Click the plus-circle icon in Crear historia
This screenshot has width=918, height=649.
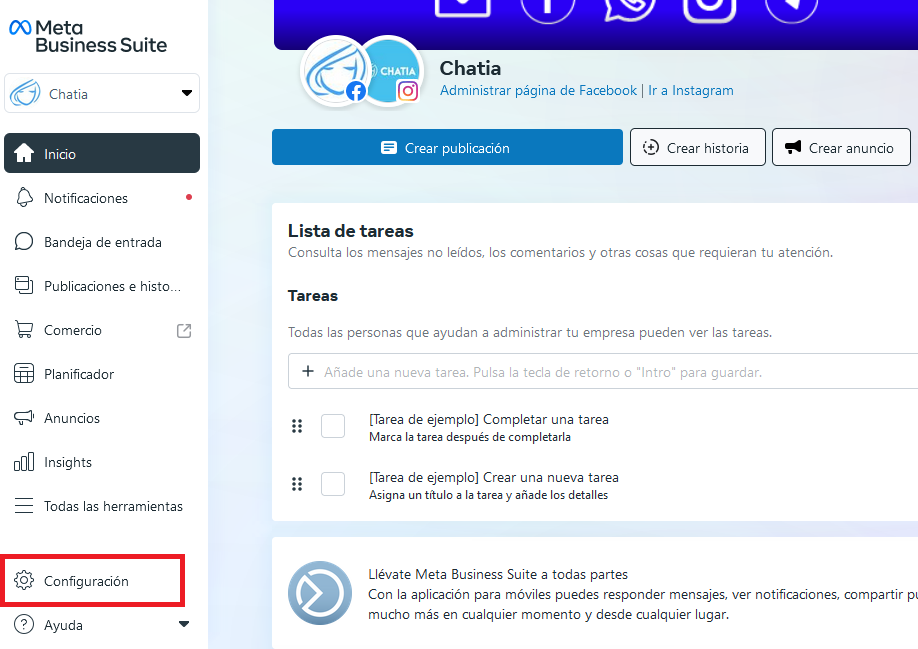650,147
